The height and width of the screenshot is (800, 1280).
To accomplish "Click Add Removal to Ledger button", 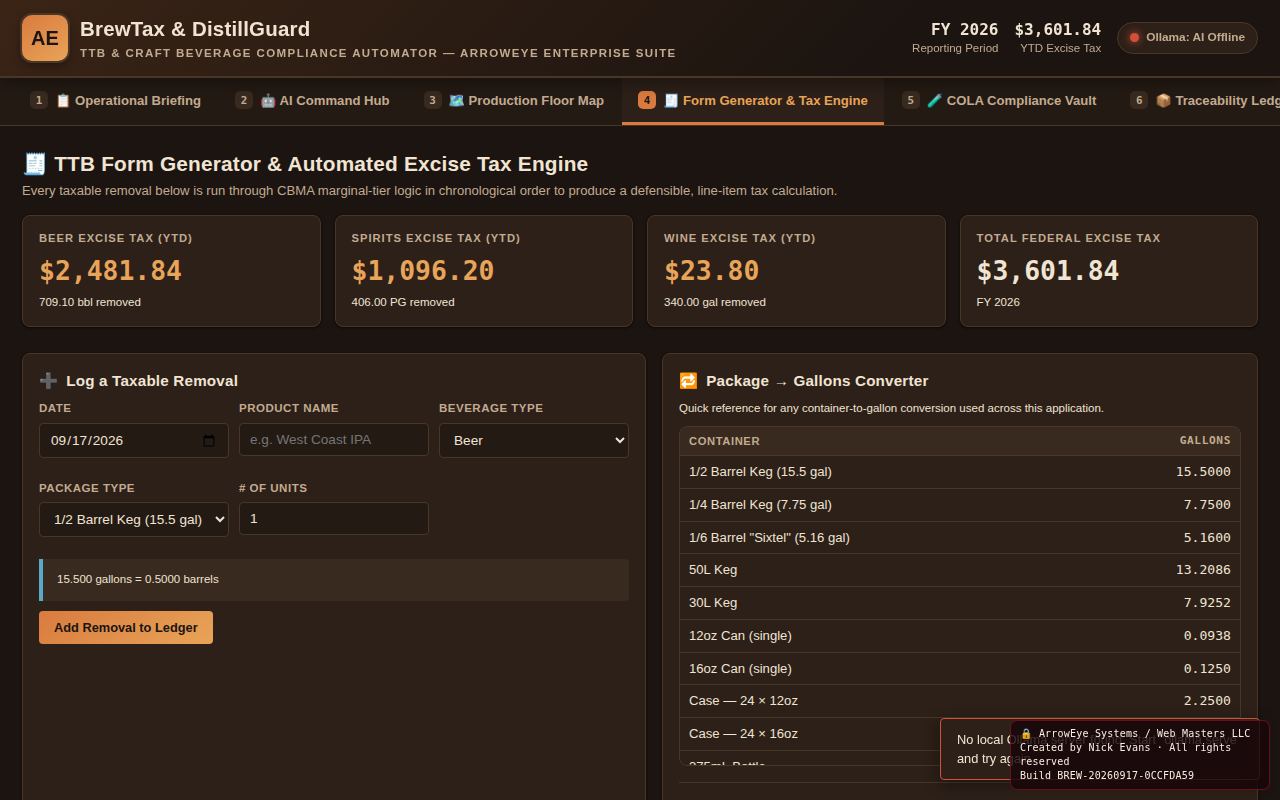I will coord(126,628).
